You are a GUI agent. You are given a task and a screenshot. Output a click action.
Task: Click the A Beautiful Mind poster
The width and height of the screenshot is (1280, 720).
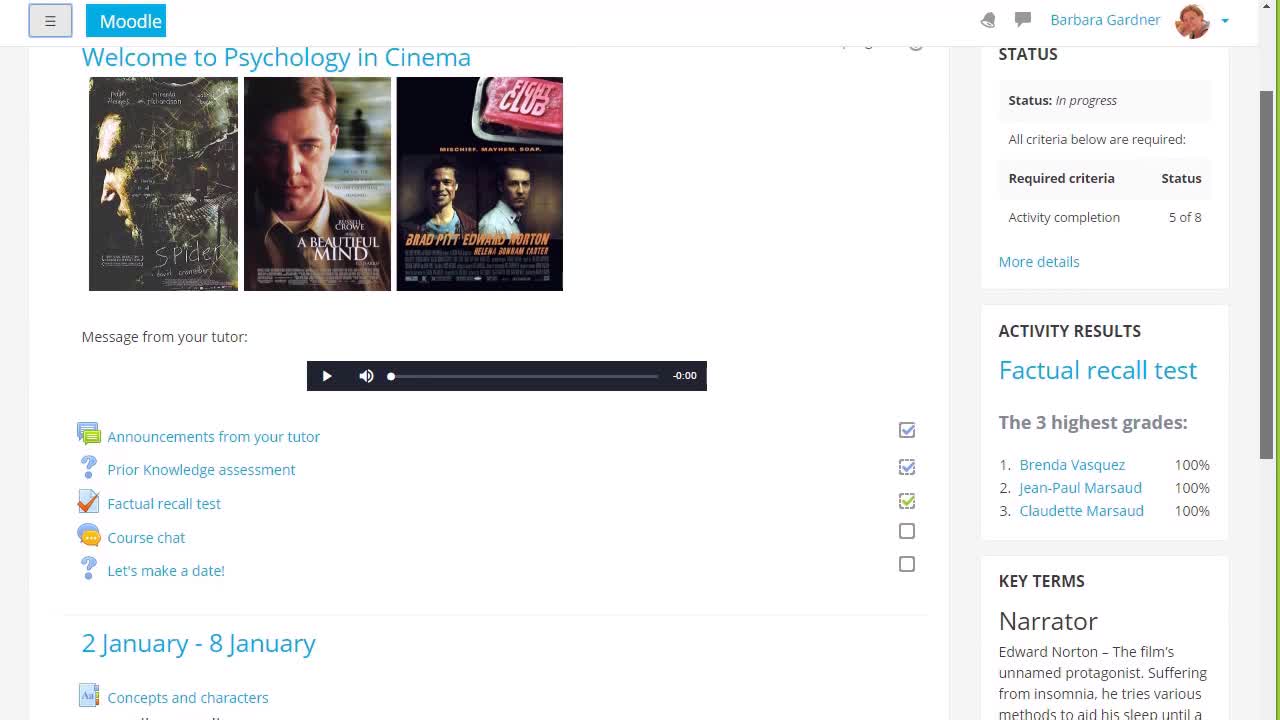click(x=317, y=184)
